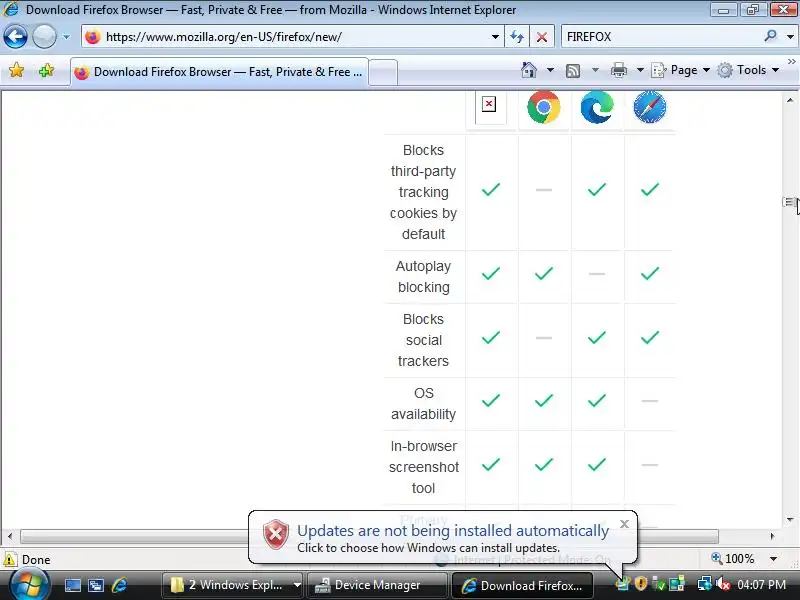Expand the Print options dropdown
Screen dimensions: 800x600
(640, 70)
